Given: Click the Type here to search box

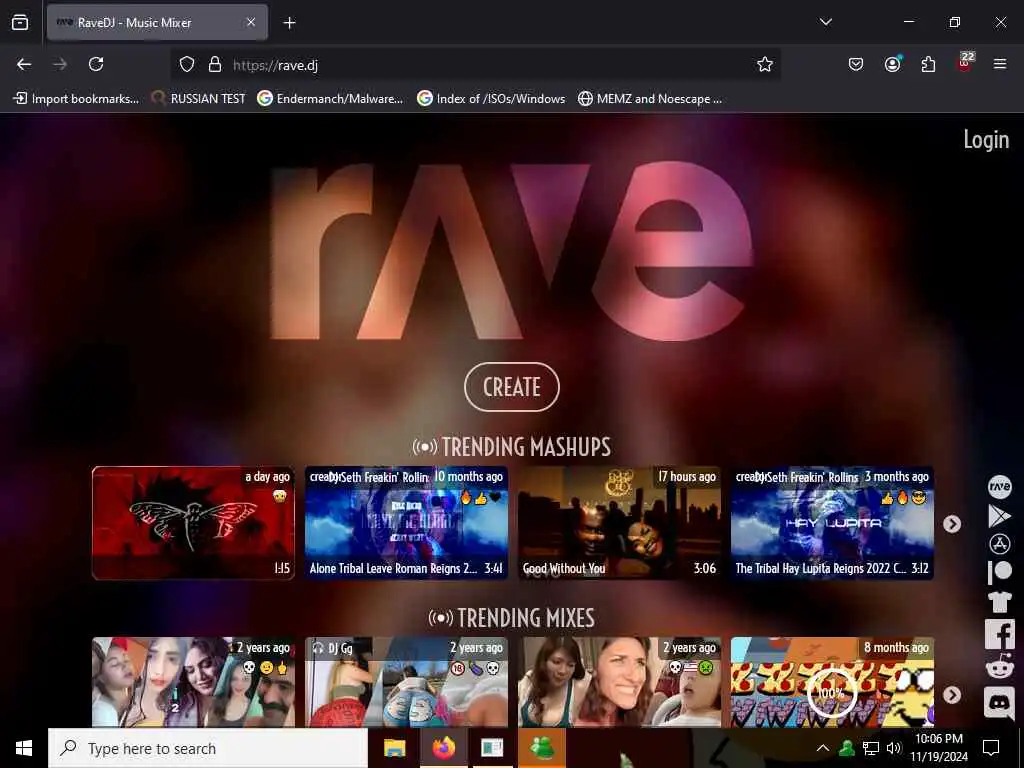Looking at the screenshot, I should coord(208,748).
